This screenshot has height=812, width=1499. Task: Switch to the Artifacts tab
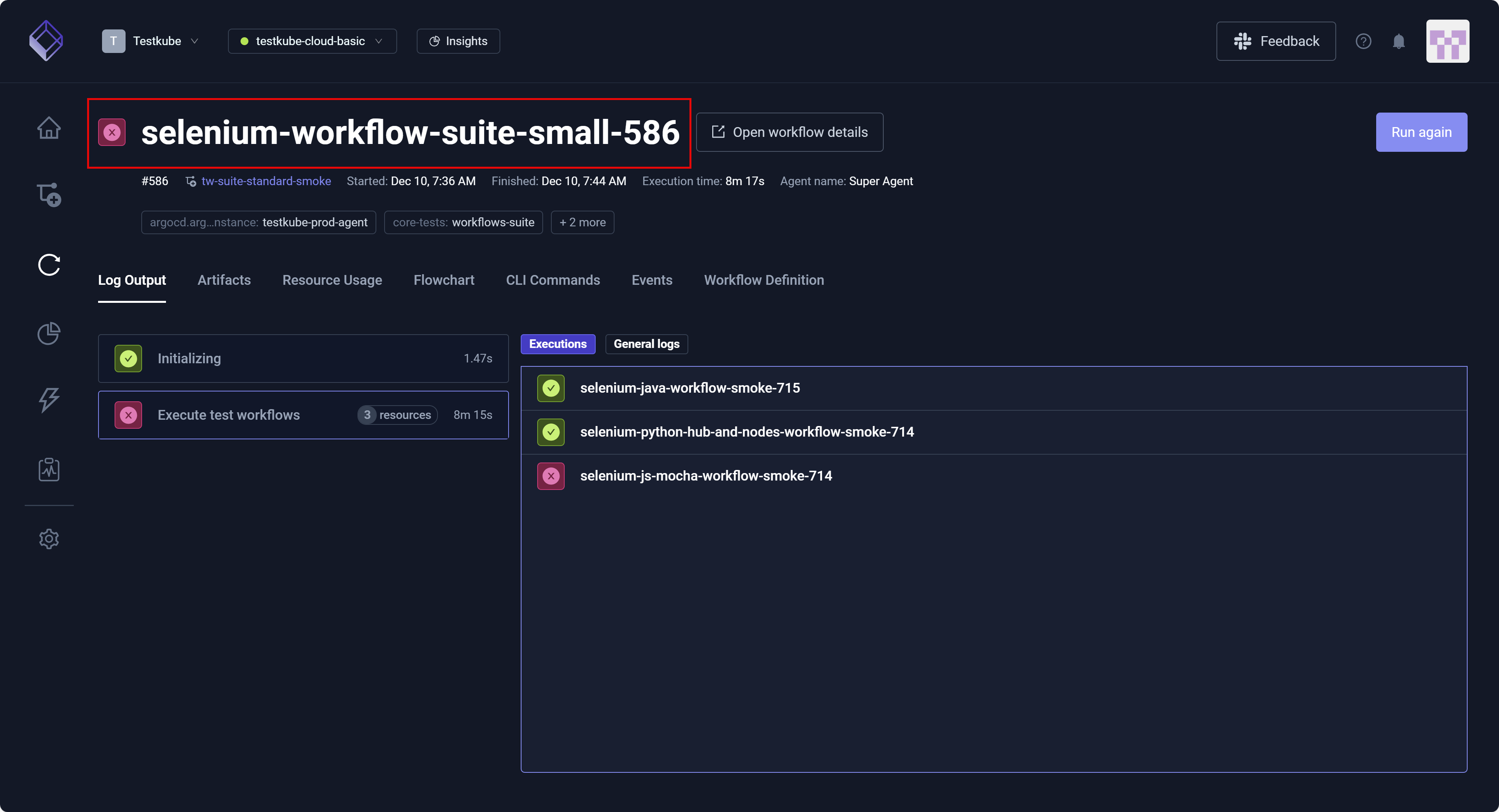coord(223,280)
